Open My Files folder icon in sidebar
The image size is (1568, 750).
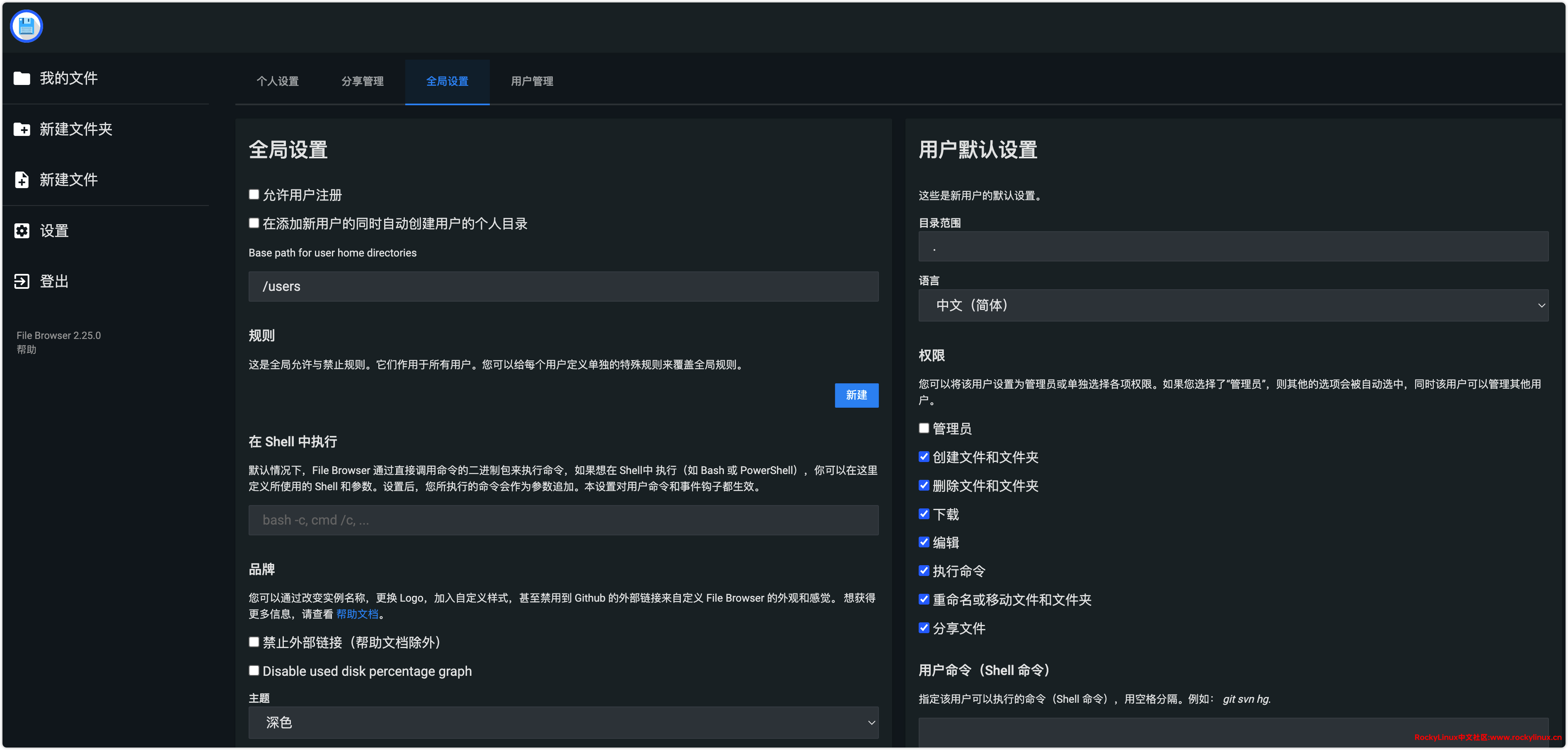22,78
